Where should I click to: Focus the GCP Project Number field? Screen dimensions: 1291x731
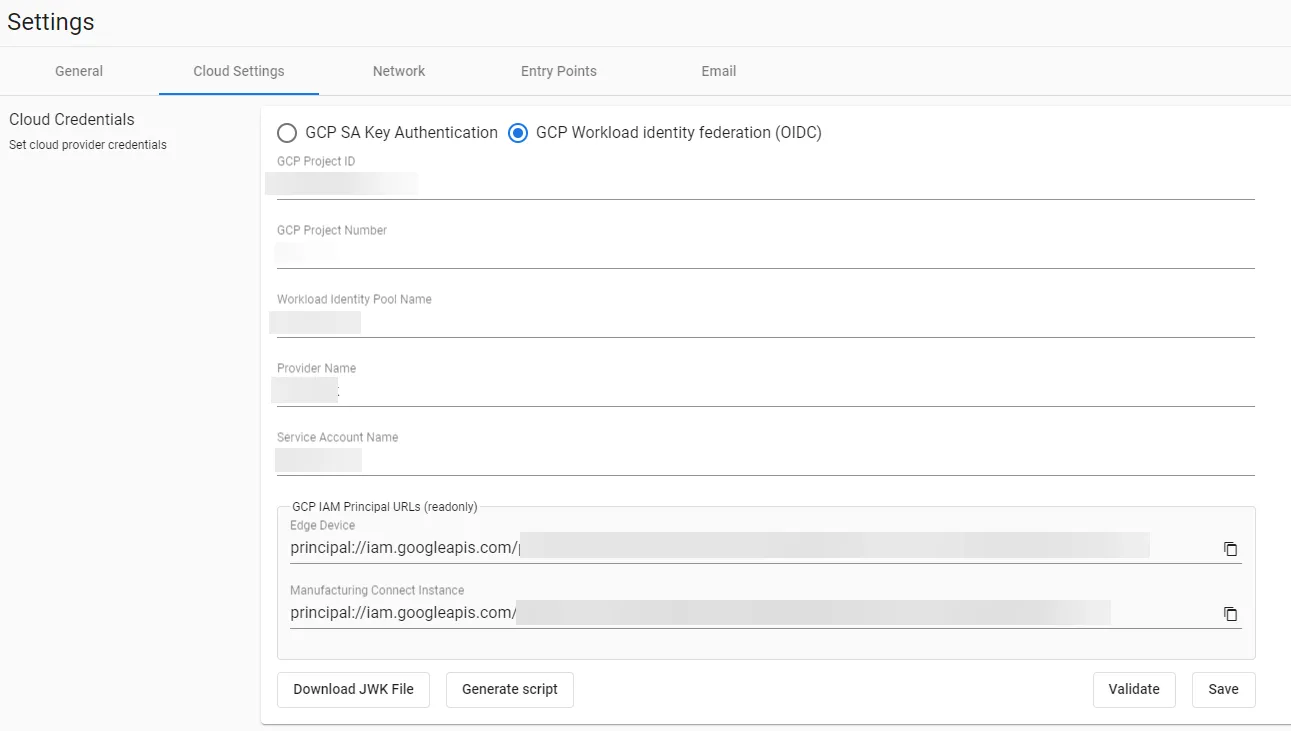click(765, 253)
